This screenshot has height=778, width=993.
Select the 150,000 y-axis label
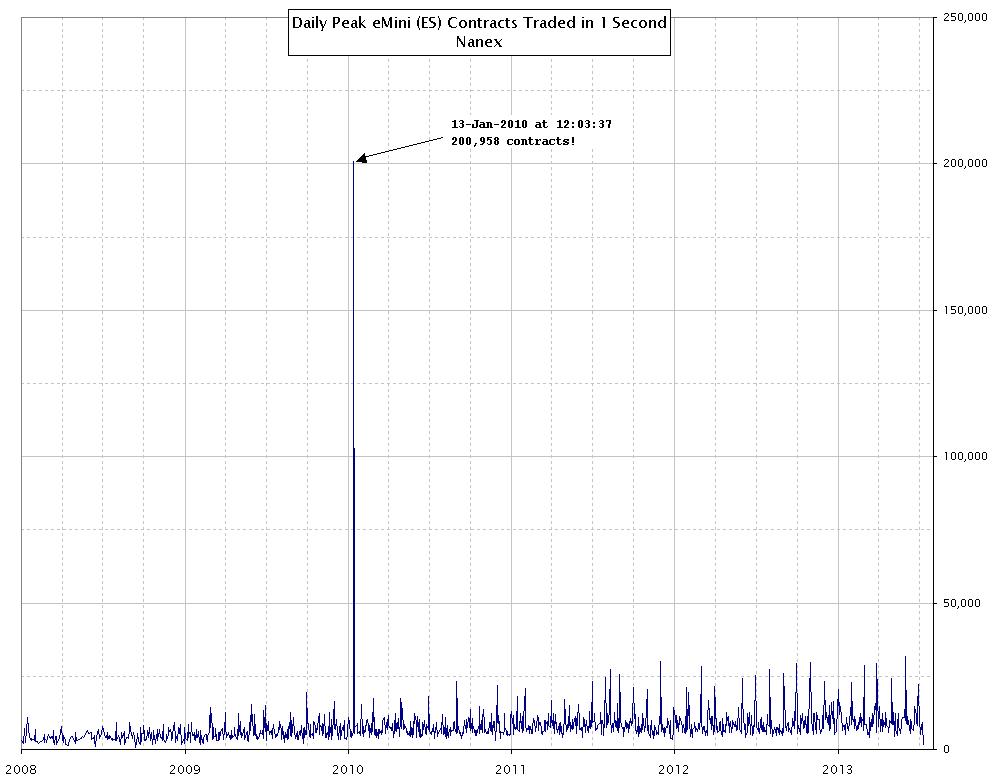click(960, 310)
